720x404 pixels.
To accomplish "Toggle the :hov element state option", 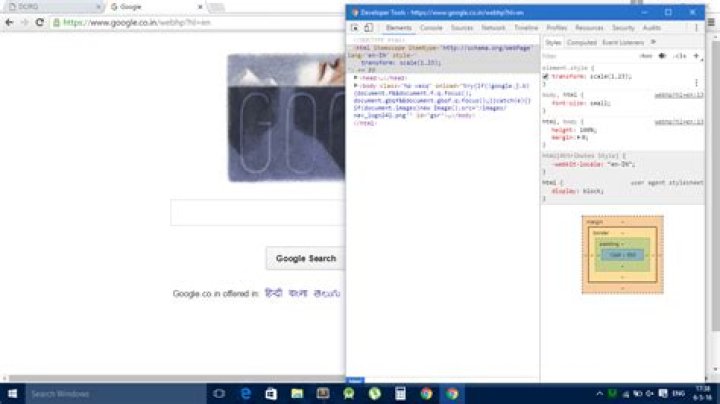I will coord(646,56).
